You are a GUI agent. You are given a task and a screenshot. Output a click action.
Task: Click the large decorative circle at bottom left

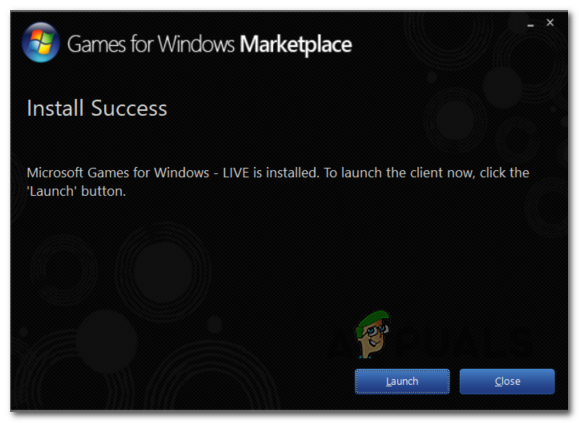click(163, 271)
